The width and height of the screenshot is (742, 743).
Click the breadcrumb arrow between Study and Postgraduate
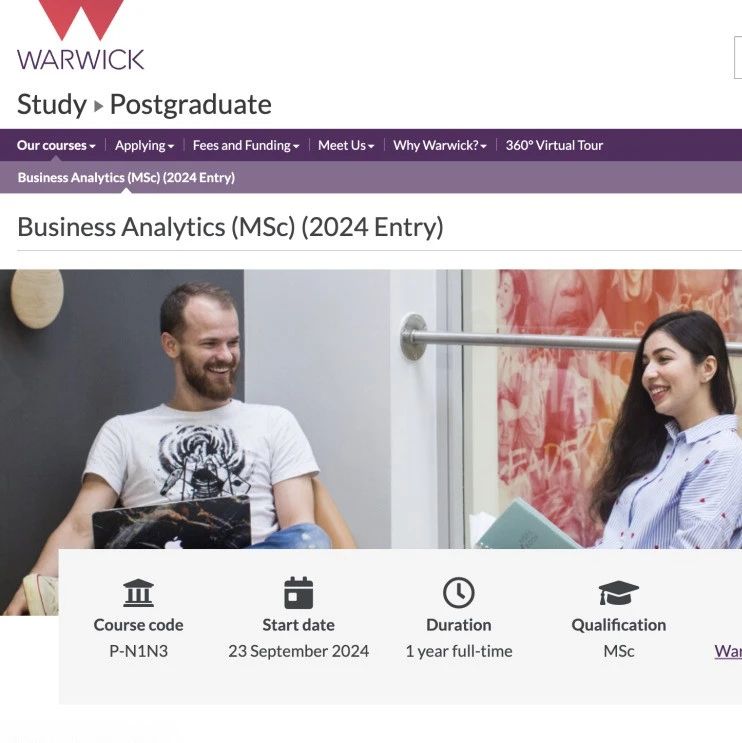99,106
